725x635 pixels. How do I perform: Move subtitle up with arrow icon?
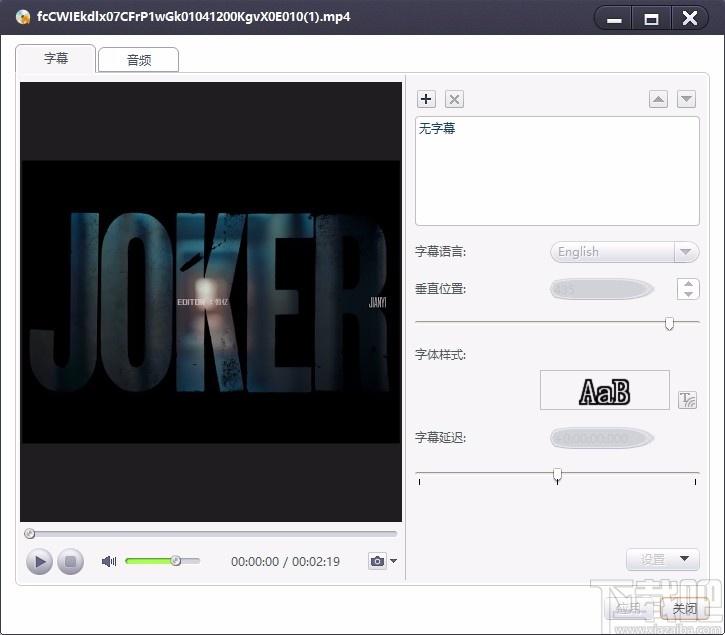coord(658,99)
